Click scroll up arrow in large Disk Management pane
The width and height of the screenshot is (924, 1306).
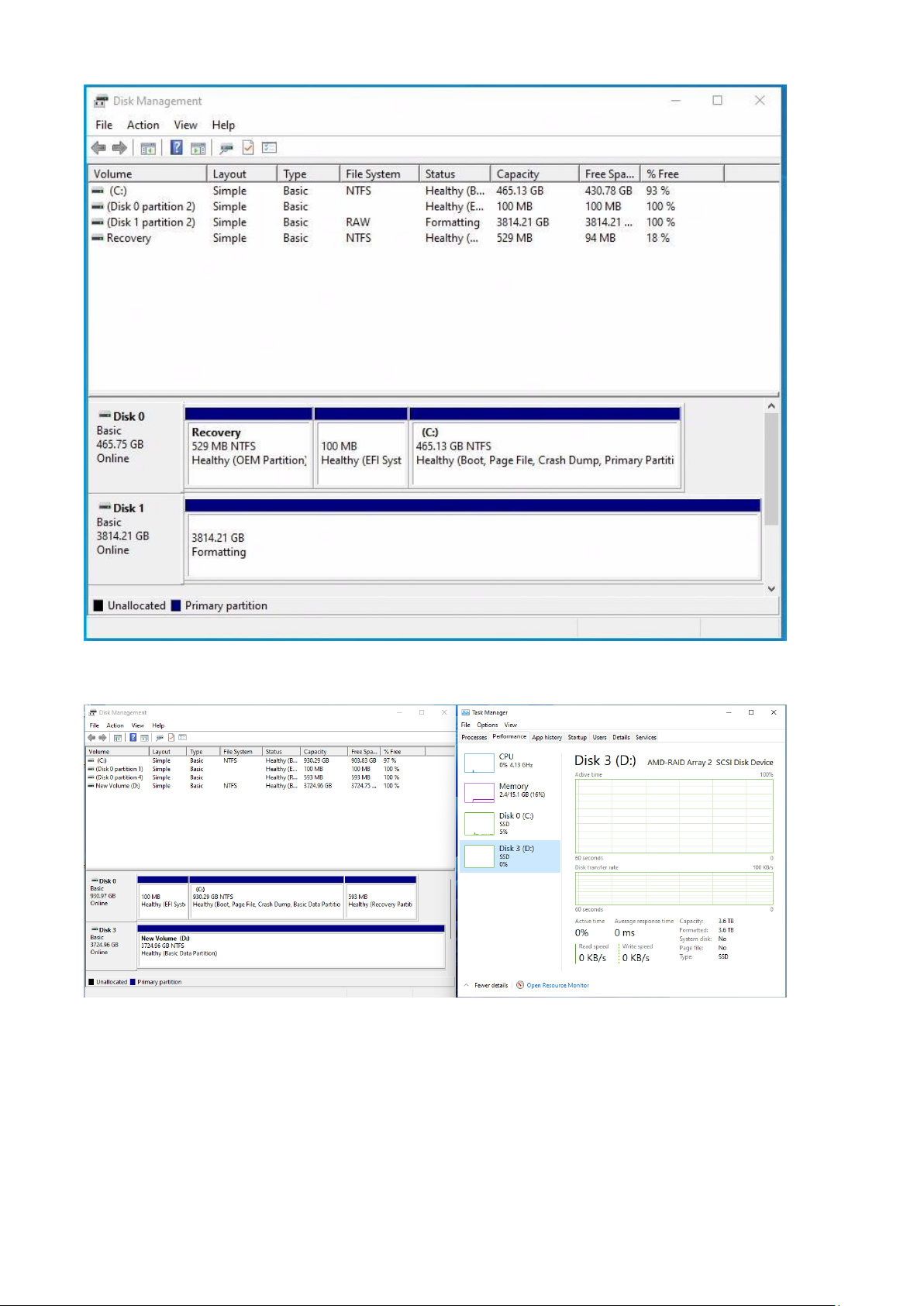point(771,406)
